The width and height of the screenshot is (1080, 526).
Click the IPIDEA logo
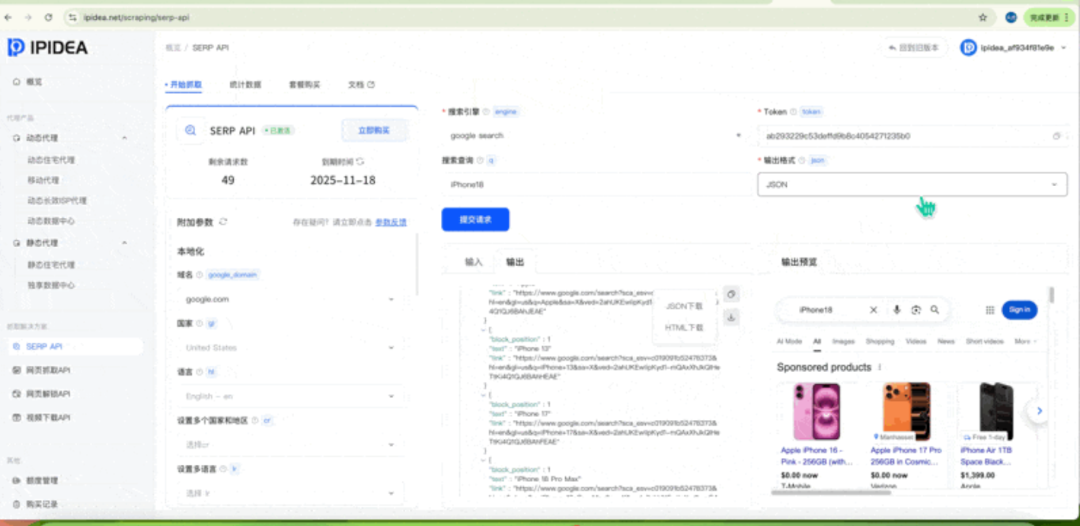tap(48, 48)
